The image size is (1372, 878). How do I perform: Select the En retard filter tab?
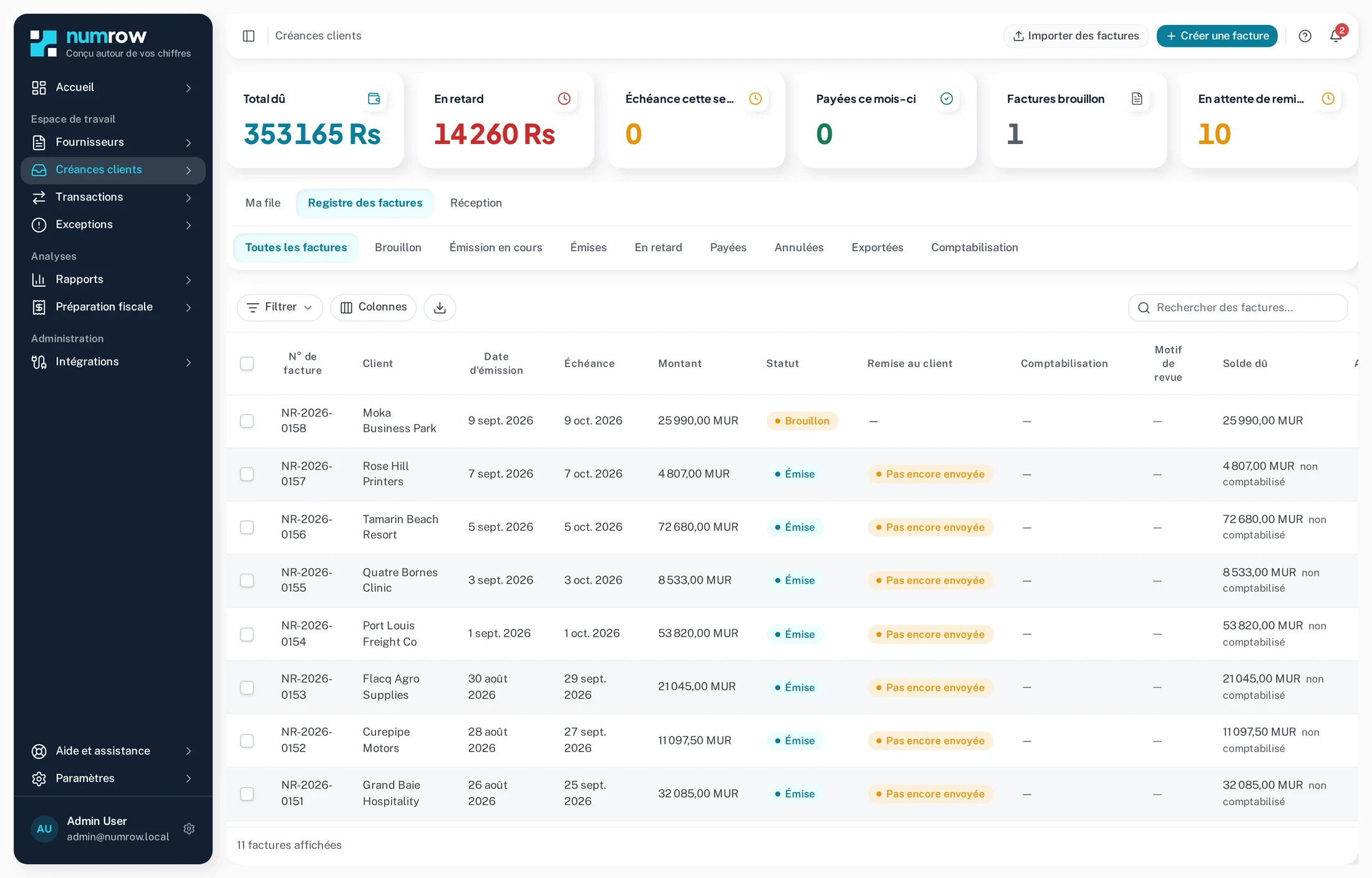coord(658,248)
